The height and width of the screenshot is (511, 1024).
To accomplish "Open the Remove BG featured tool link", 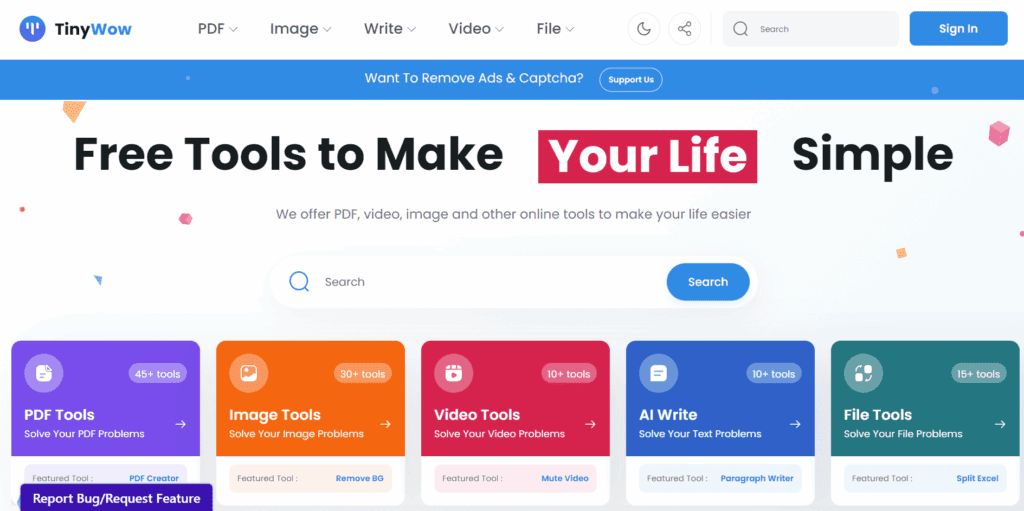I will click(359, 478).
